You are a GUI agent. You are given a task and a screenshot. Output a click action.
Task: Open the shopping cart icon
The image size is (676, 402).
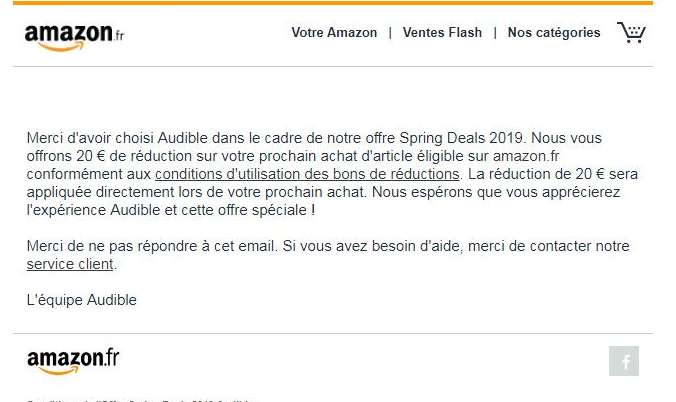pos(631,33)
